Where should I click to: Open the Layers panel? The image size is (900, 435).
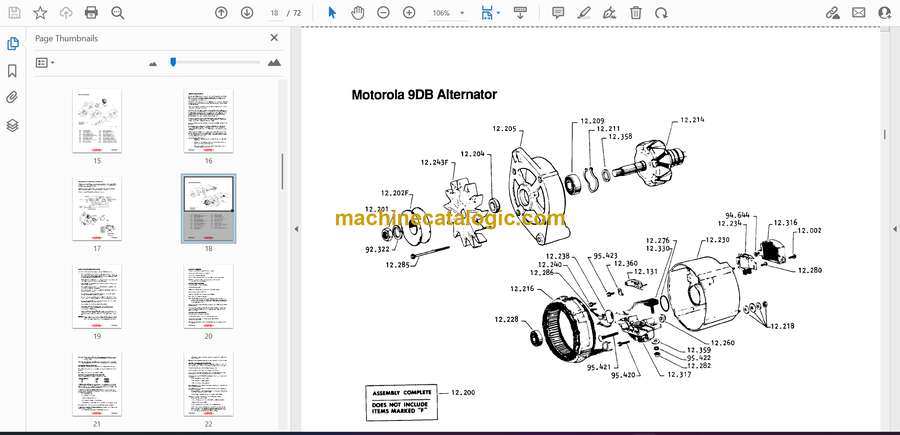(x=12, y=126)
